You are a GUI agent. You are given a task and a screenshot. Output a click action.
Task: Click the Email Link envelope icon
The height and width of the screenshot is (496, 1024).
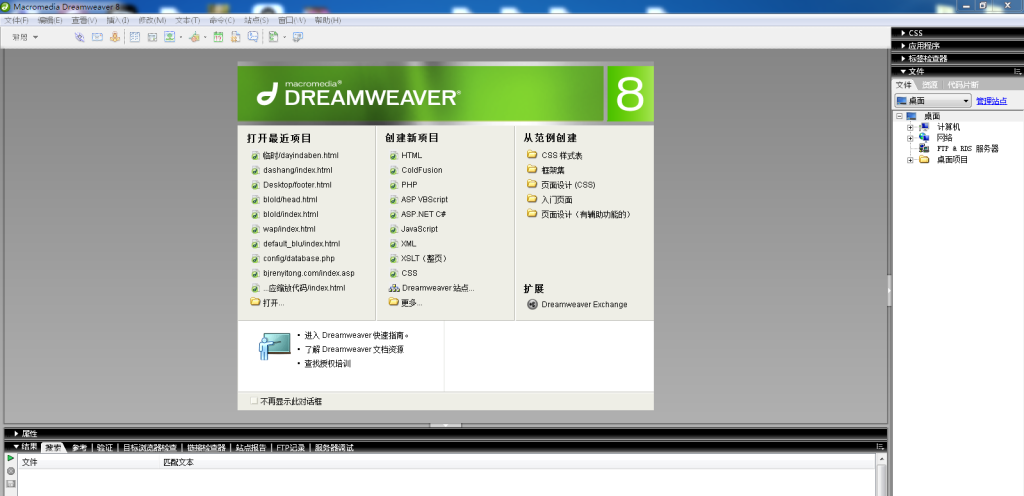(x=97, y=37)
